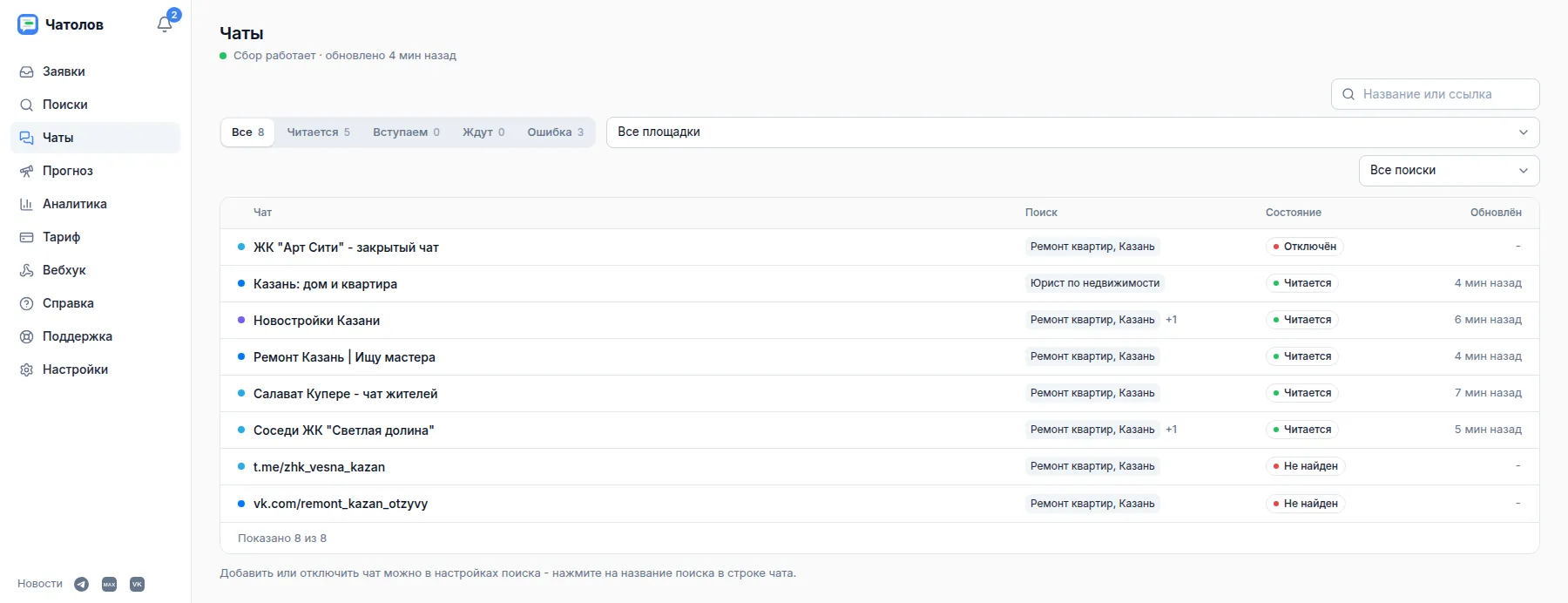Switch to the Все tab
Viewport: 1568px width, 603px height.
pyautogui.click(x=247, y=132)
